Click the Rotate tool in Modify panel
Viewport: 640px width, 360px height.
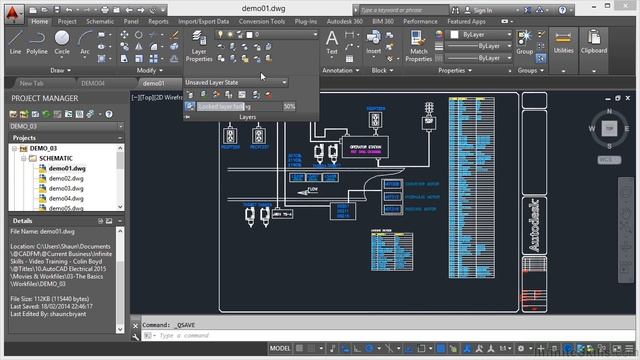point(139,35)
